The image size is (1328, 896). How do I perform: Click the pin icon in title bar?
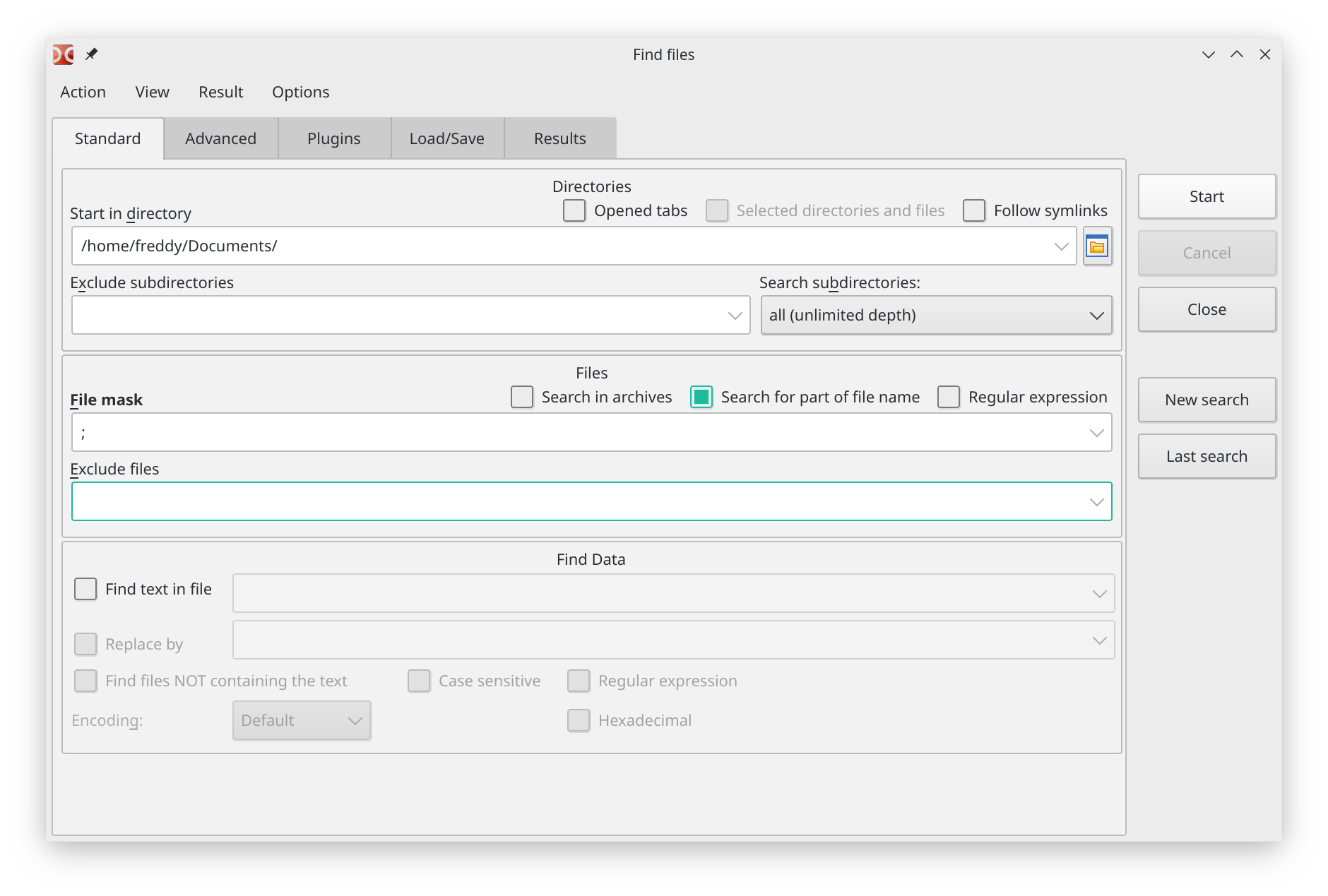coord(91,54)
